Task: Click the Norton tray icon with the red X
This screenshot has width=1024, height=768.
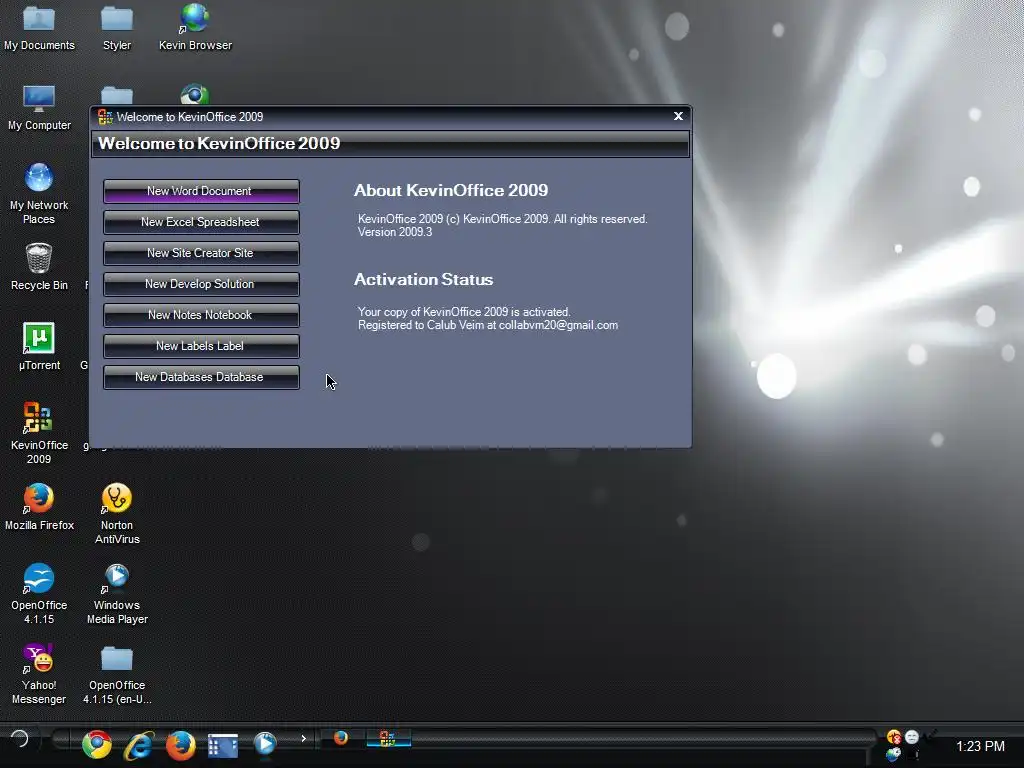Action: (894, 737)
